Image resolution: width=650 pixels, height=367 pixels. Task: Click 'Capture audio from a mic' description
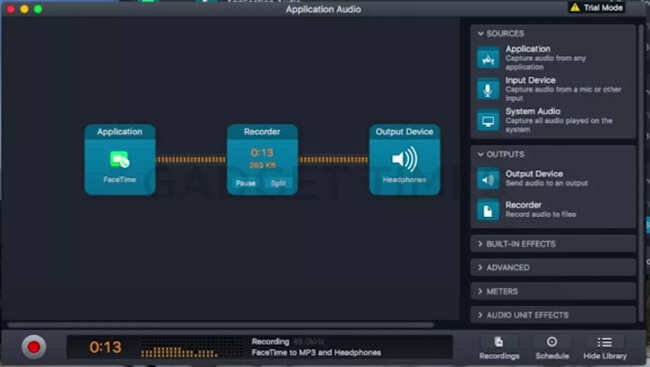[x=563, y=94]
